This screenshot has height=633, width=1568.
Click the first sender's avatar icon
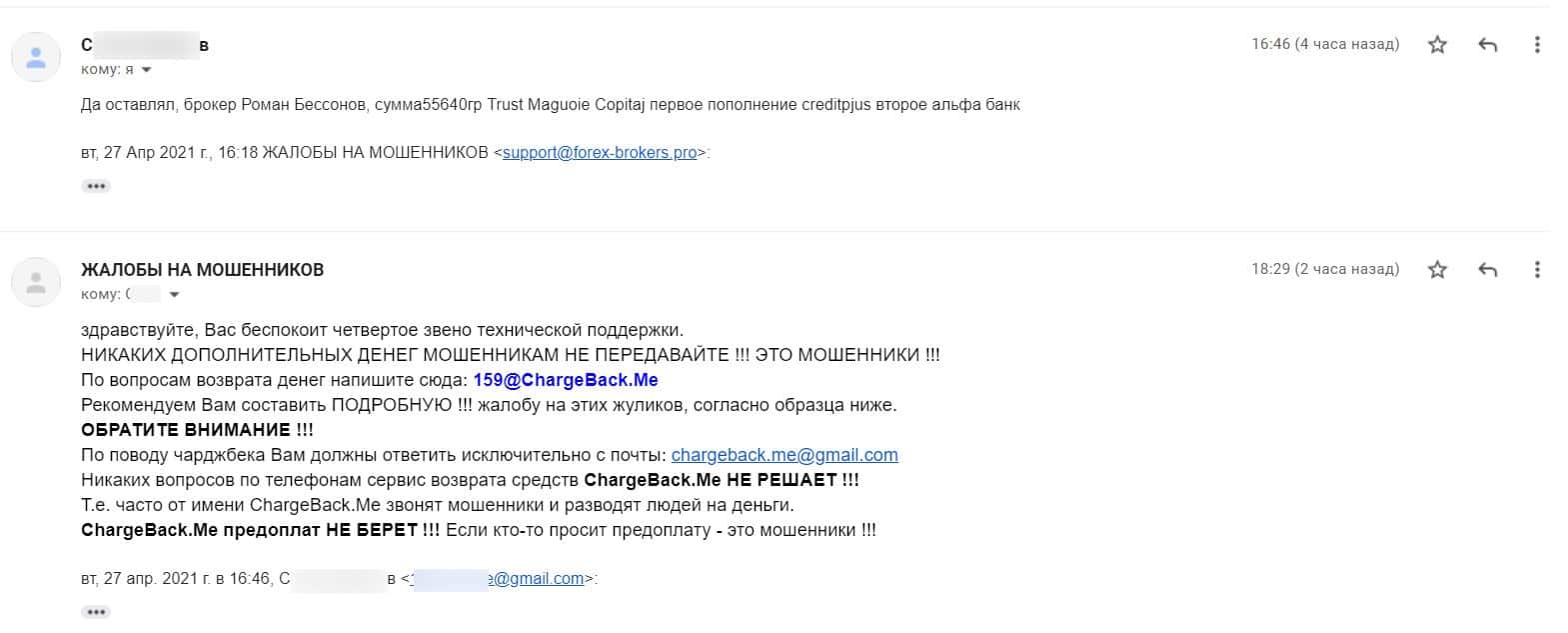36,57
